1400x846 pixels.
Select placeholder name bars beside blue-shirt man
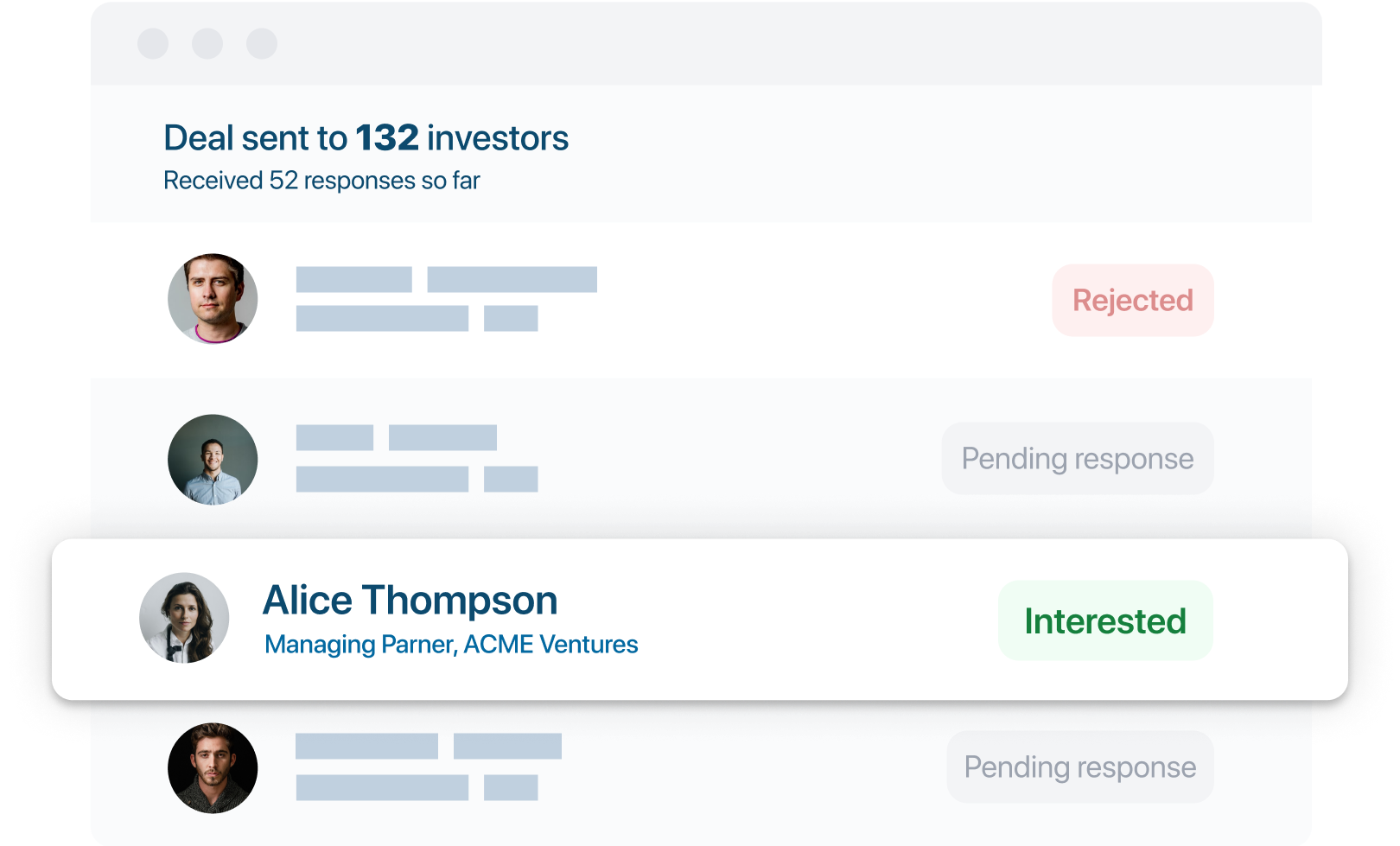pyautogui.click(x=396, y=437)
